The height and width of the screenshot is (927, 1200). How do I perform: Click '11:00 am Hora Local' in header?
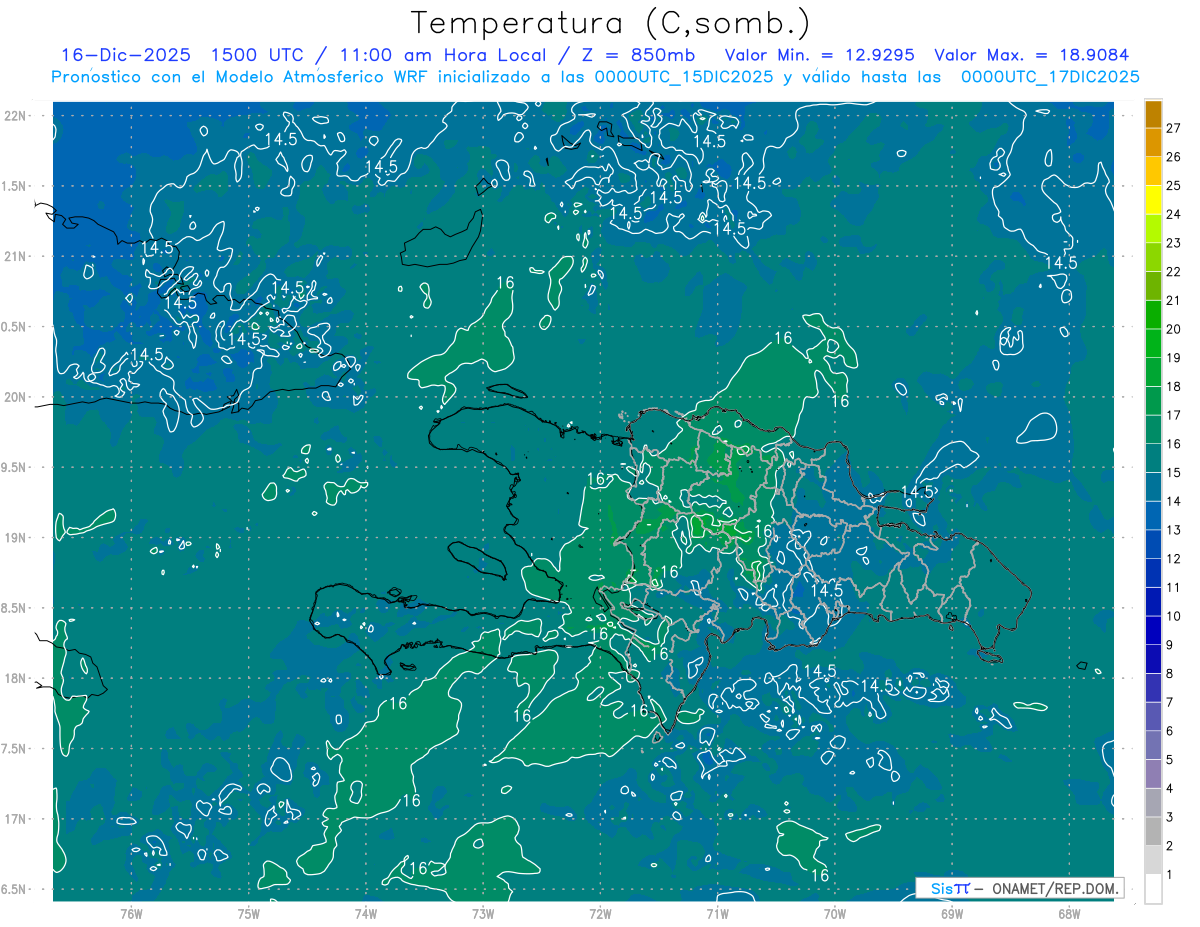click(437, 55)
